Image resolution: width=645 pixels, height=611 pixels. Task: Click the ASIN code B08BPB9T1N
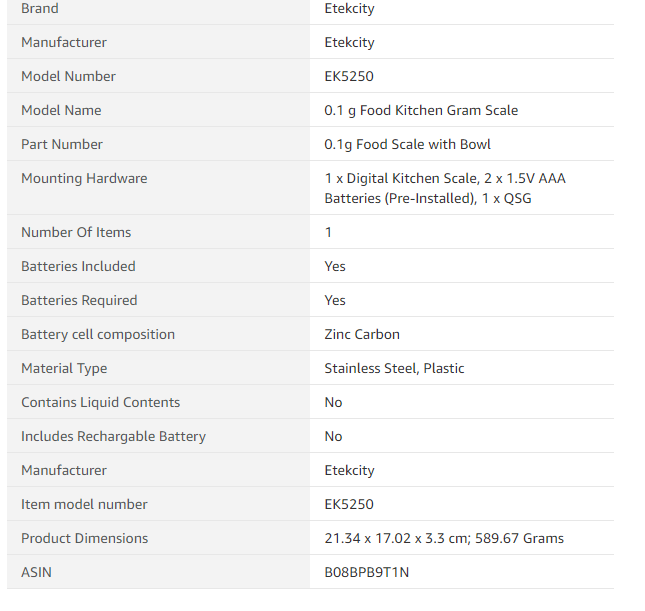(x=367, y=572)
